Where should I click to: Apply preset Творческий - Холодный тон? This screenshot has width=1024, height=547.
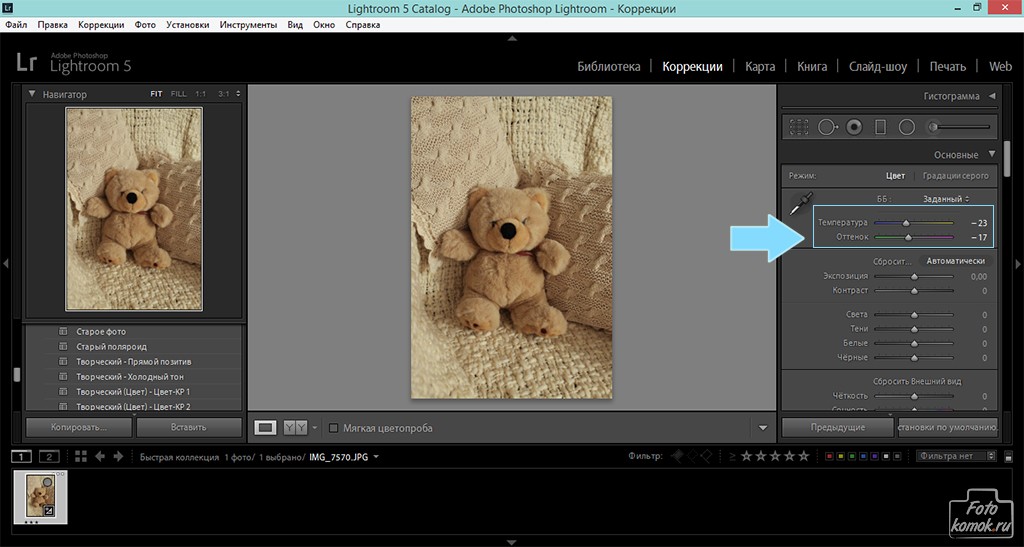pyautogui.click(x=130, y=377)
